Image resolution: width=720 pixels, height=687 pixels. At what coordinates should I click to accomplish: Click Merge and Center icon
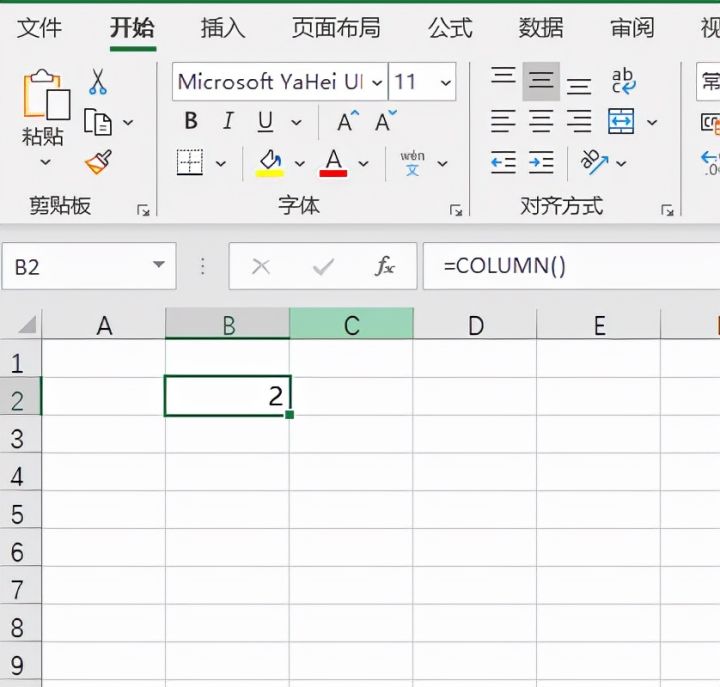[621, 122]
